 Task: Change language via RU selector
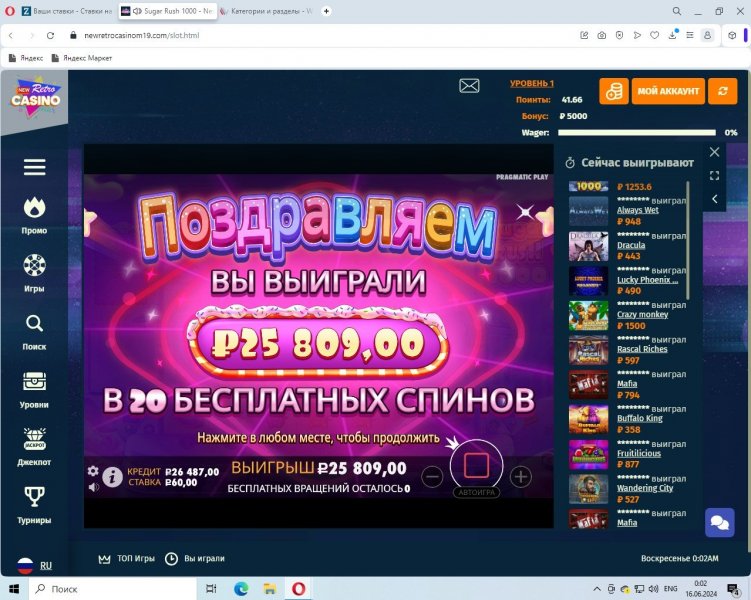click(34, 566)
